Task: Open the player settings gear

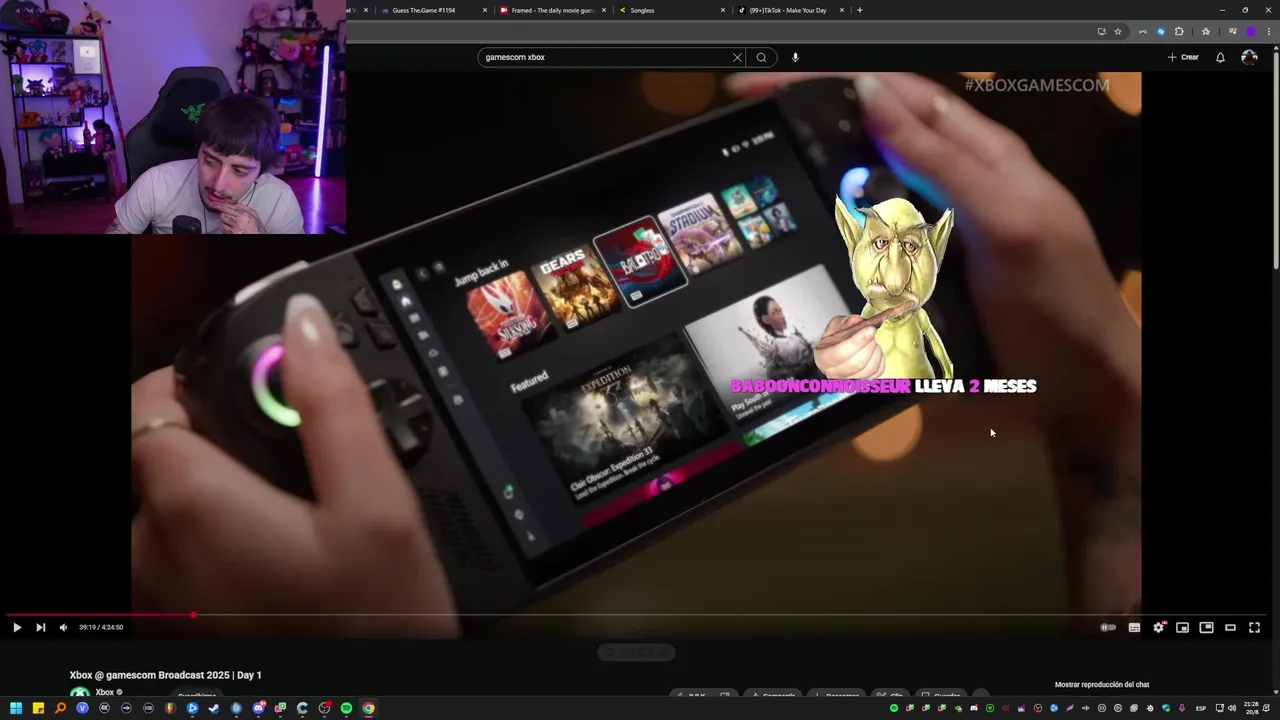Action: coord(1158,627)
